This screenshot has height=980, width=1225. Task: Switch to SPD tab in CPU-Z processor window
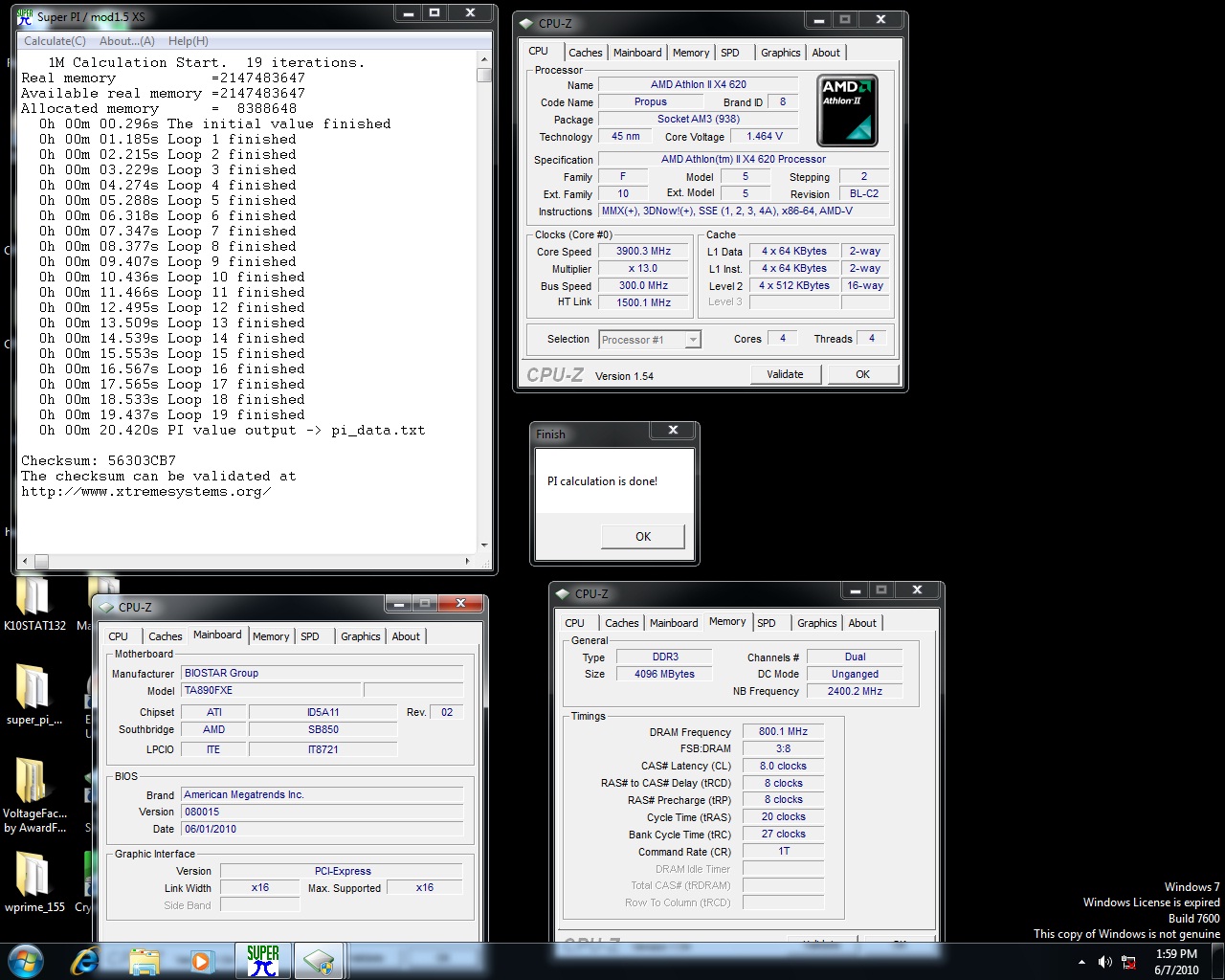[x=730, y=53]
